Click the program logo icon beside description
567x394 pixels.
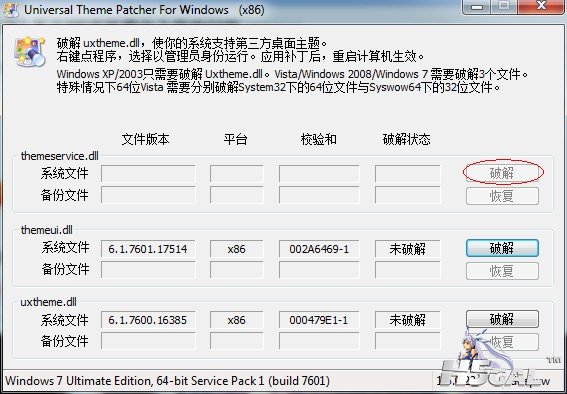(x=30, y=52)
